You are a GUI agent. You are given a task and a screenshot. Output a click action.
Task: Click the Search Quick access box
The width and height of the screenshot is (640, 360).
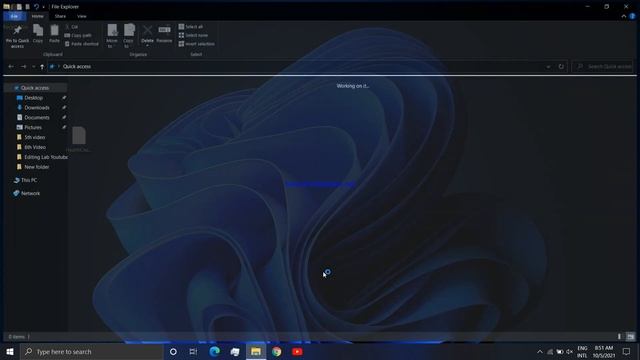coord(602,67)
